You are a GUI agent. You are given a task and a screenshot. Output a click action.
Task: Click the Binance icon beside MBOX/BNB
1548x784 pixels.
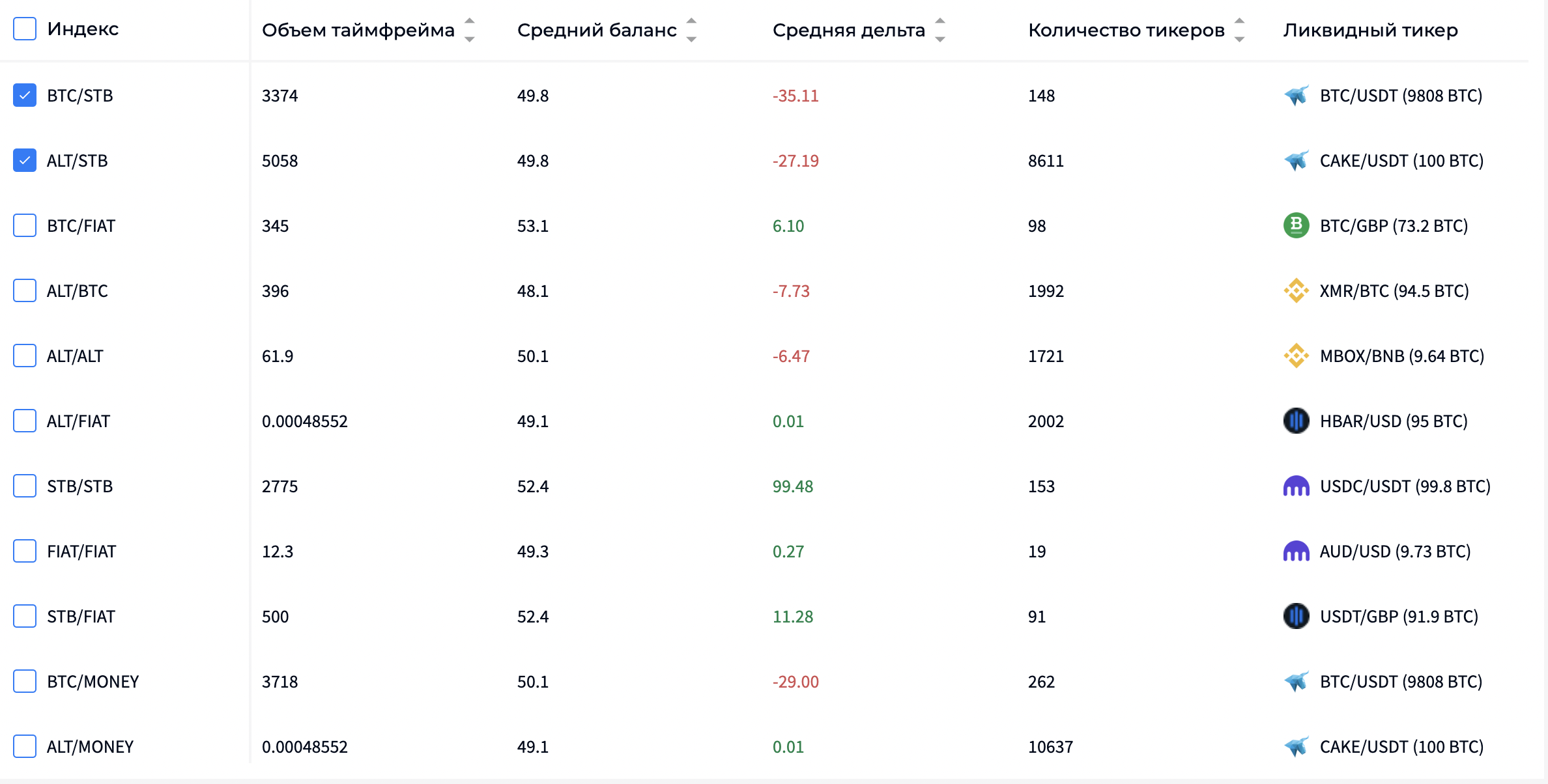[x=1296, y=356]
